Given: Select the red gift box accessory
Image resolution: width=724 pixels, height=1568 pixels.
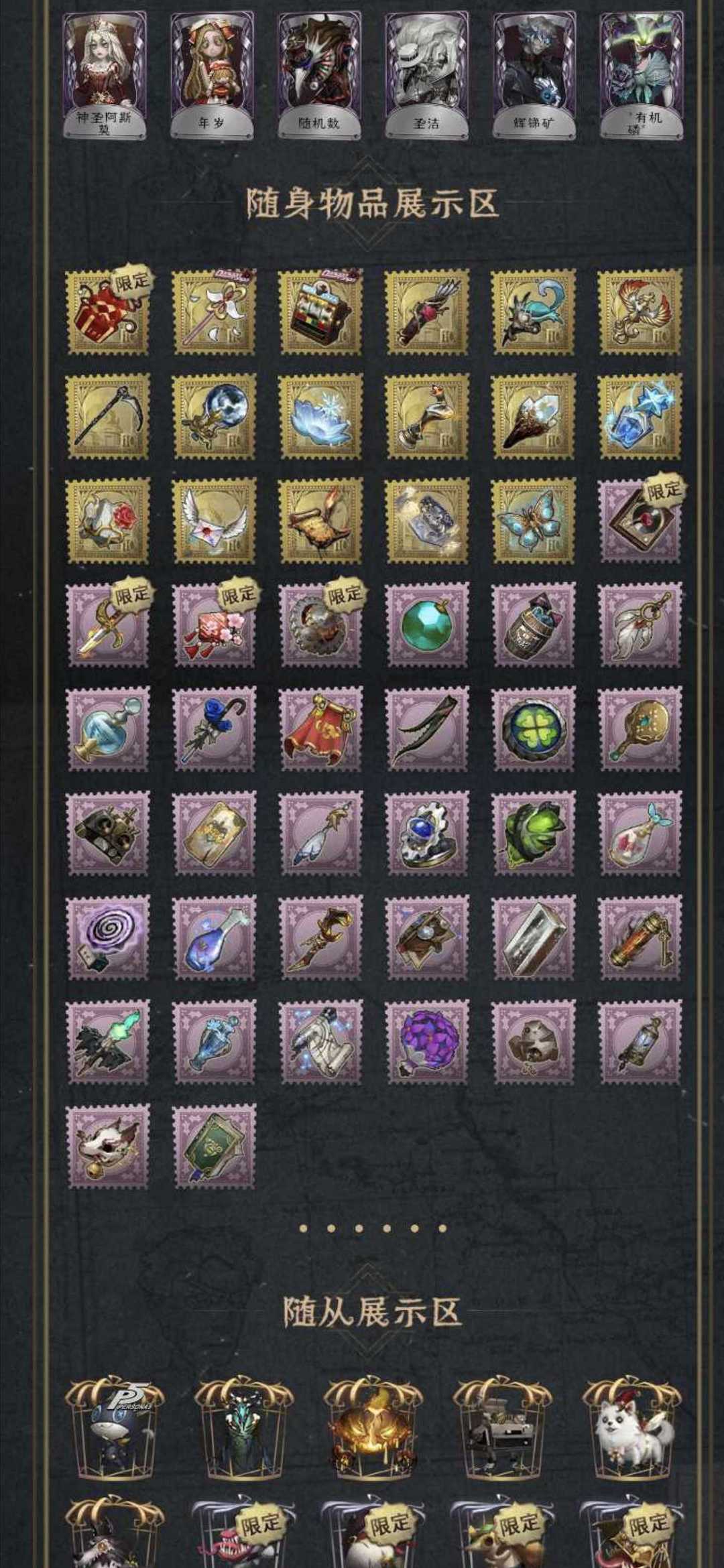Looking at the screenshot, I should click(108, 312).
